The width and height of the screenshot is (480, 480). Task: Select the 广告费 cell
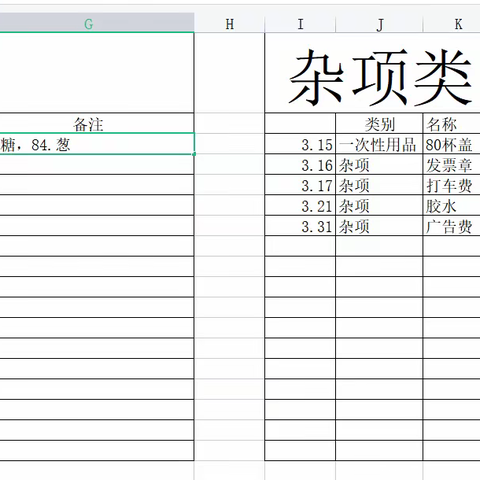coord(452,226)
